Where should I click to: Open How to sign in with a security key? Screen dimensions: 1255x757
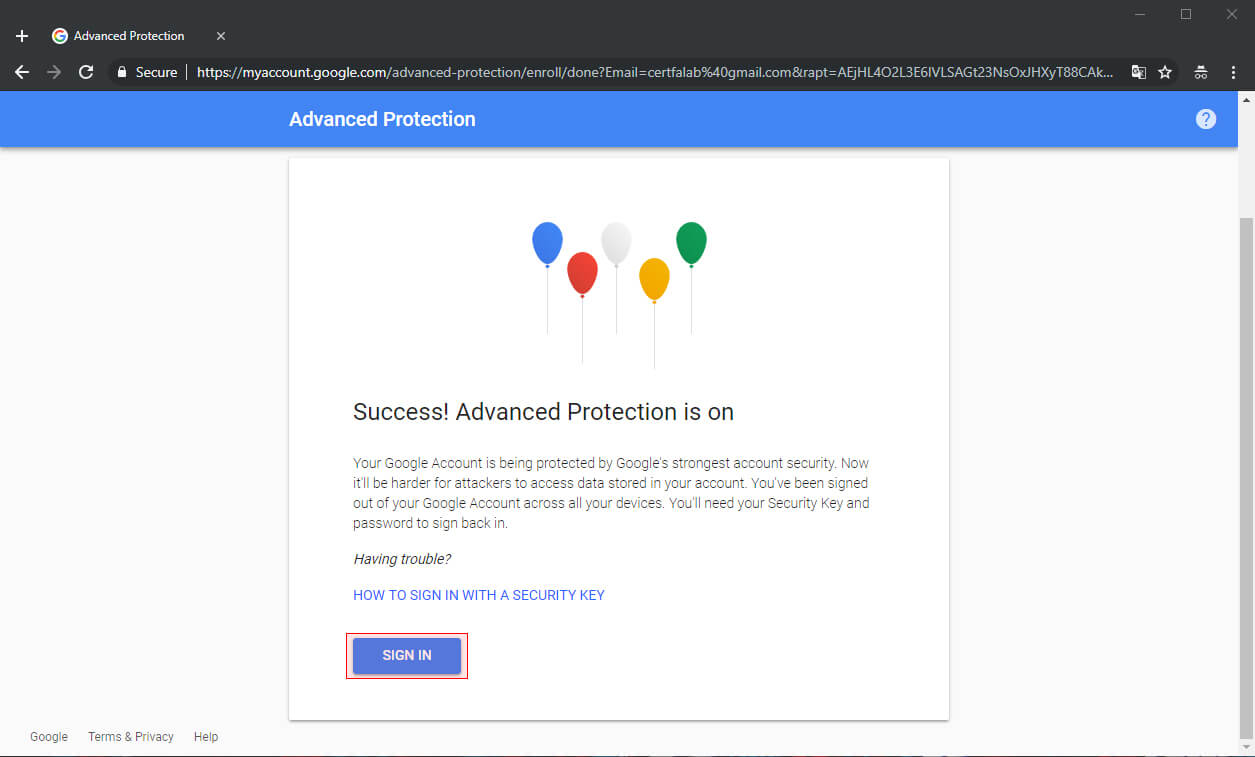pos(479,595)
